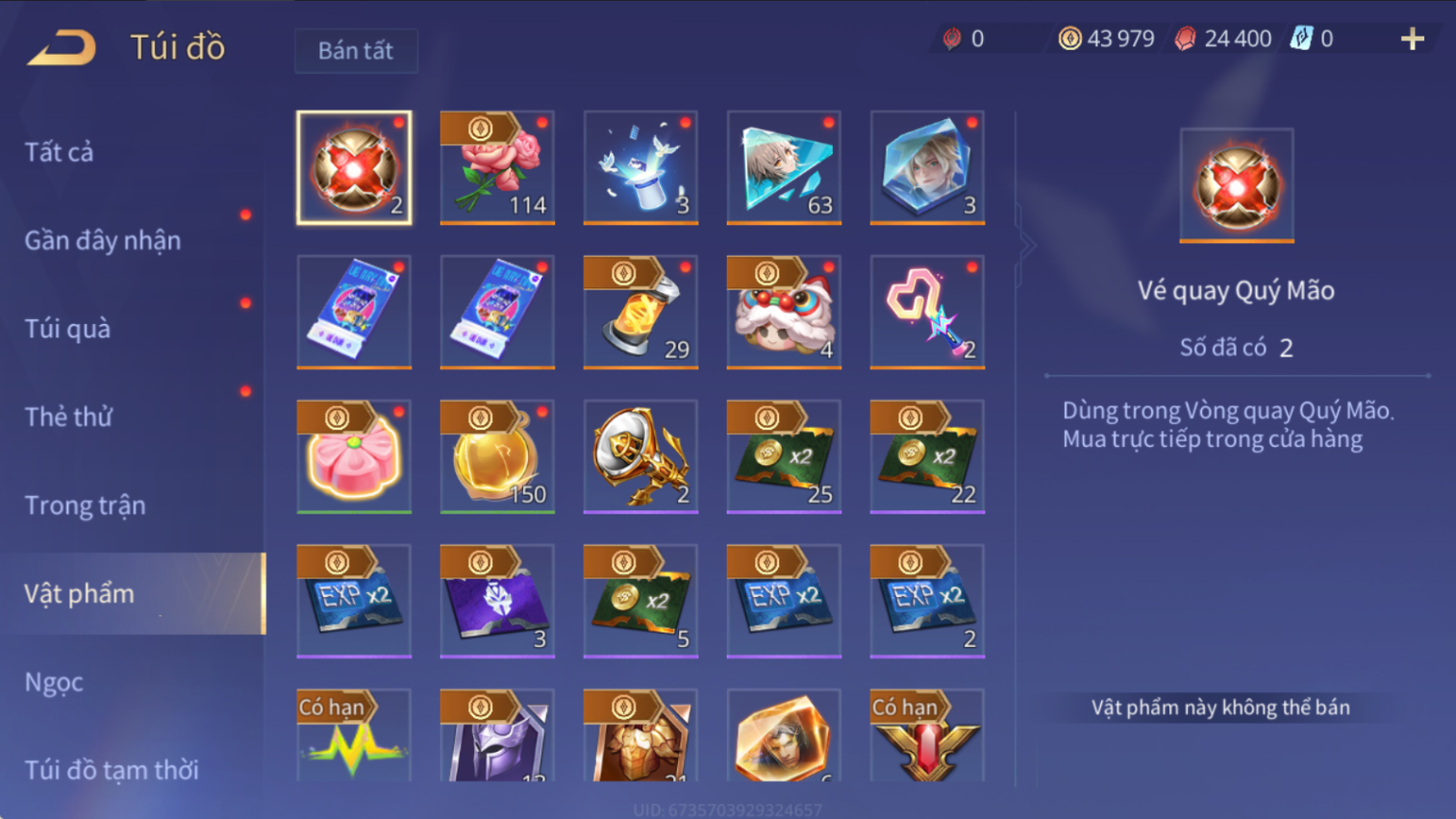
Task: Select the double gold card with 25
Action: pyautogui.click(x=784, y=457)
